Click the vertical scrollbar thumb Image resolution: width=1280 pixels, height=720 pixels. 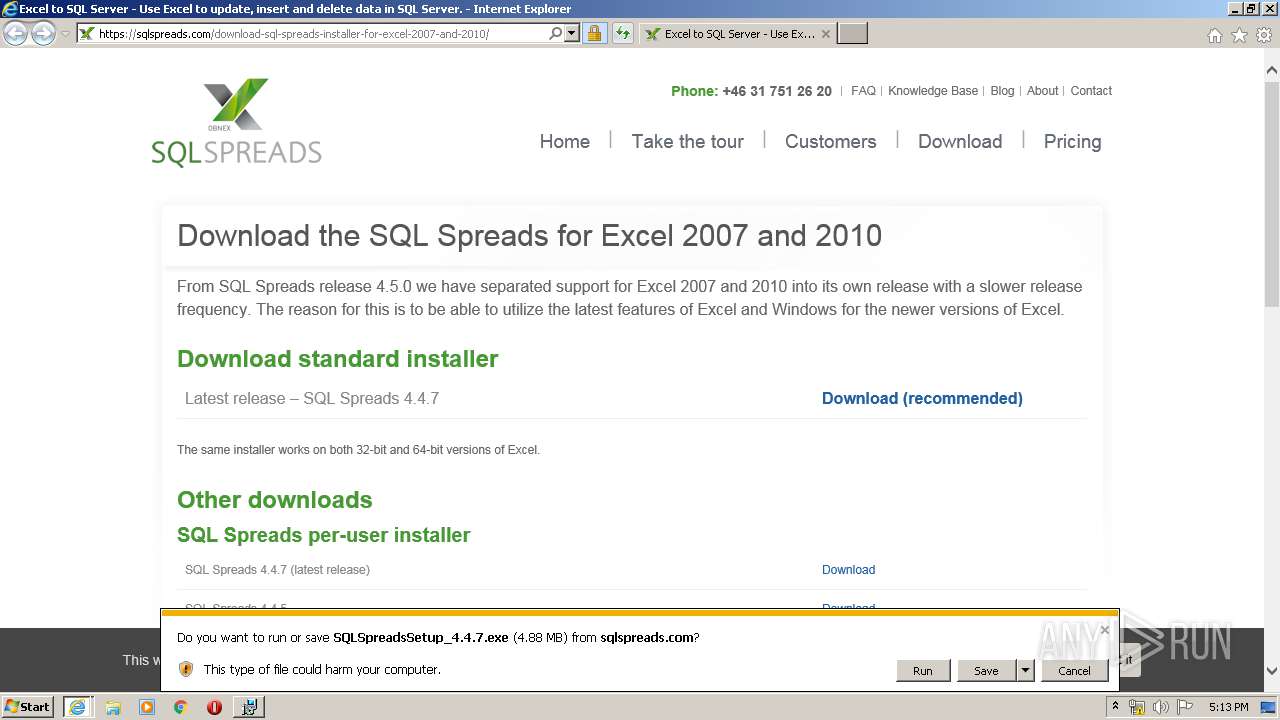tap(1272, 195)
